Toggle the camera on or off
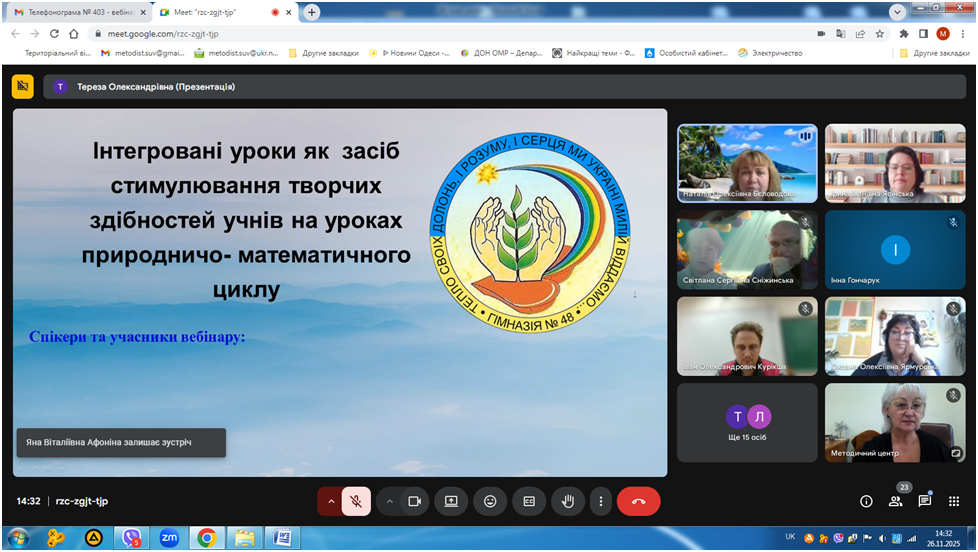 415,501
